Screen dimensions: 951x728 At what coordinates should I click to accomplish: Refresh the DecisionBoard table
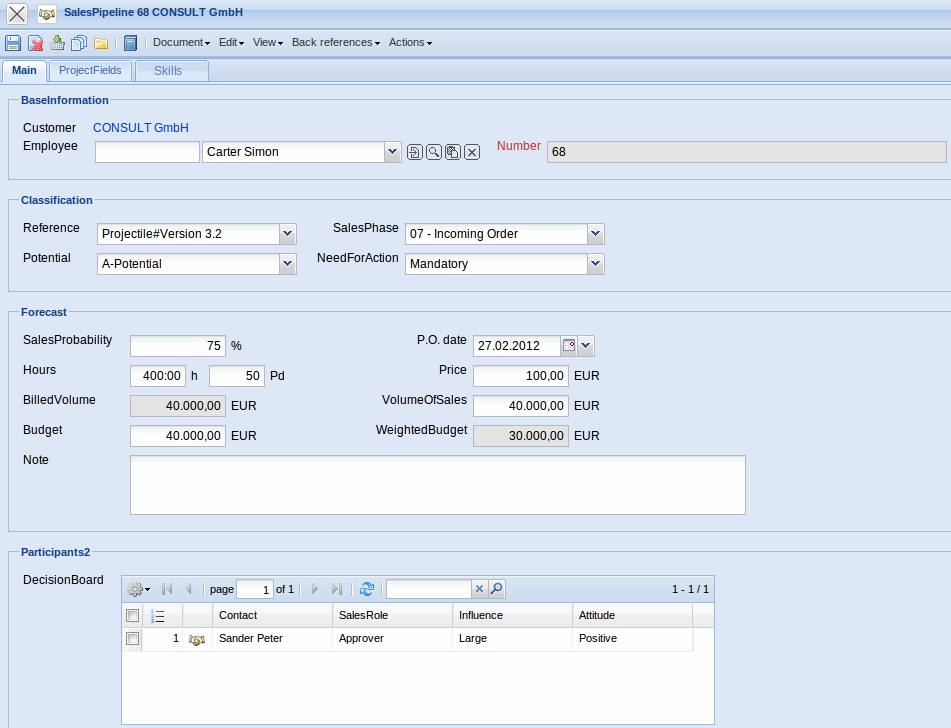click(367, 590)
